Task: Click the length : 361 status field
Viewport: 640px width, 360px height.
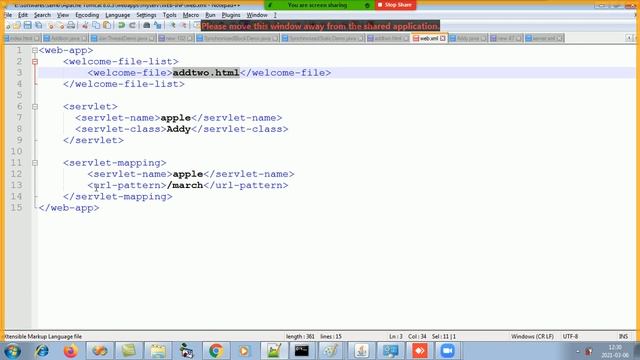Action: point(300,336)
